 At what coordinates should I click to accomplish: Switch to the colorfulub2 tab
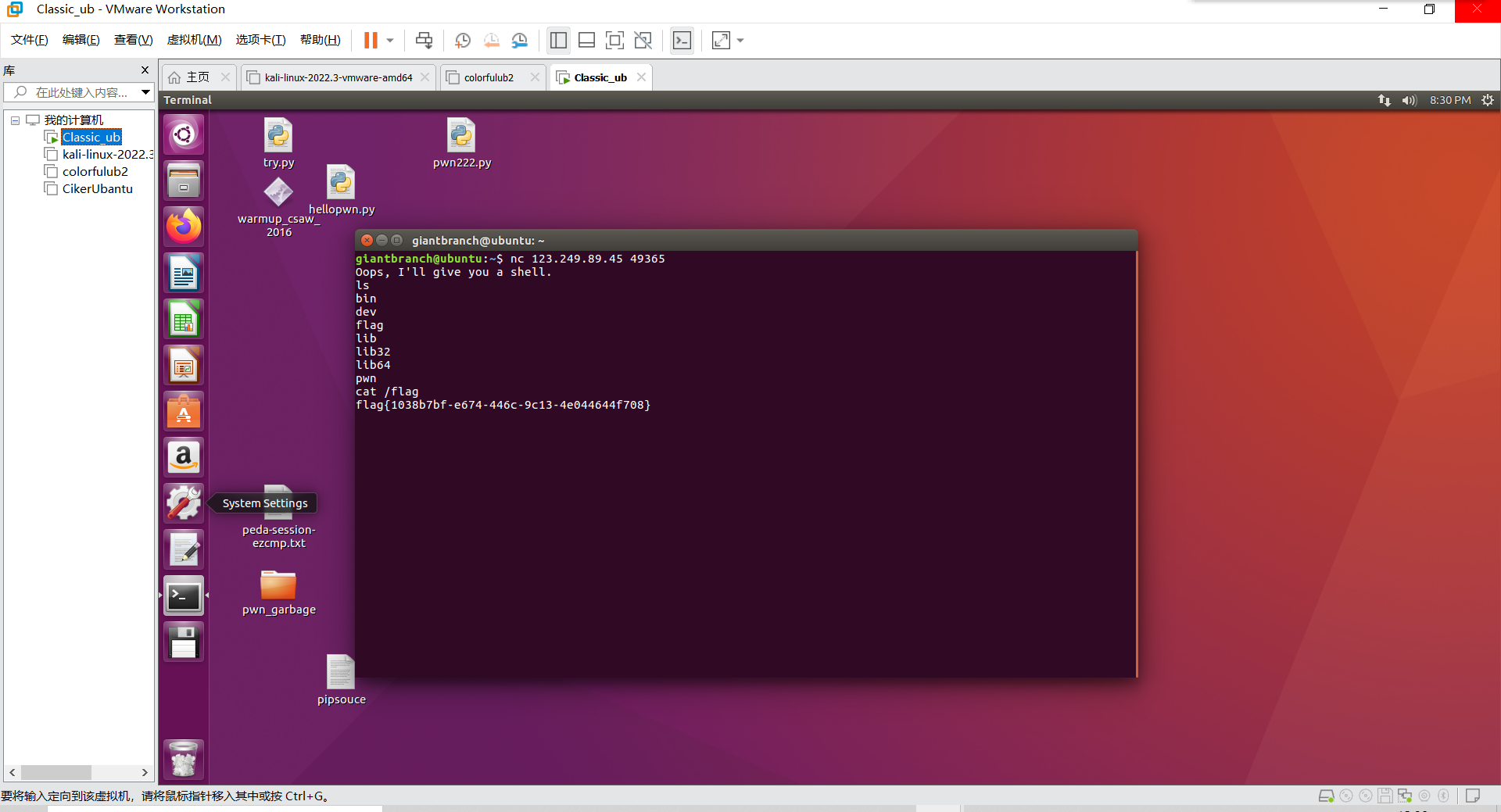click(489, 77)
